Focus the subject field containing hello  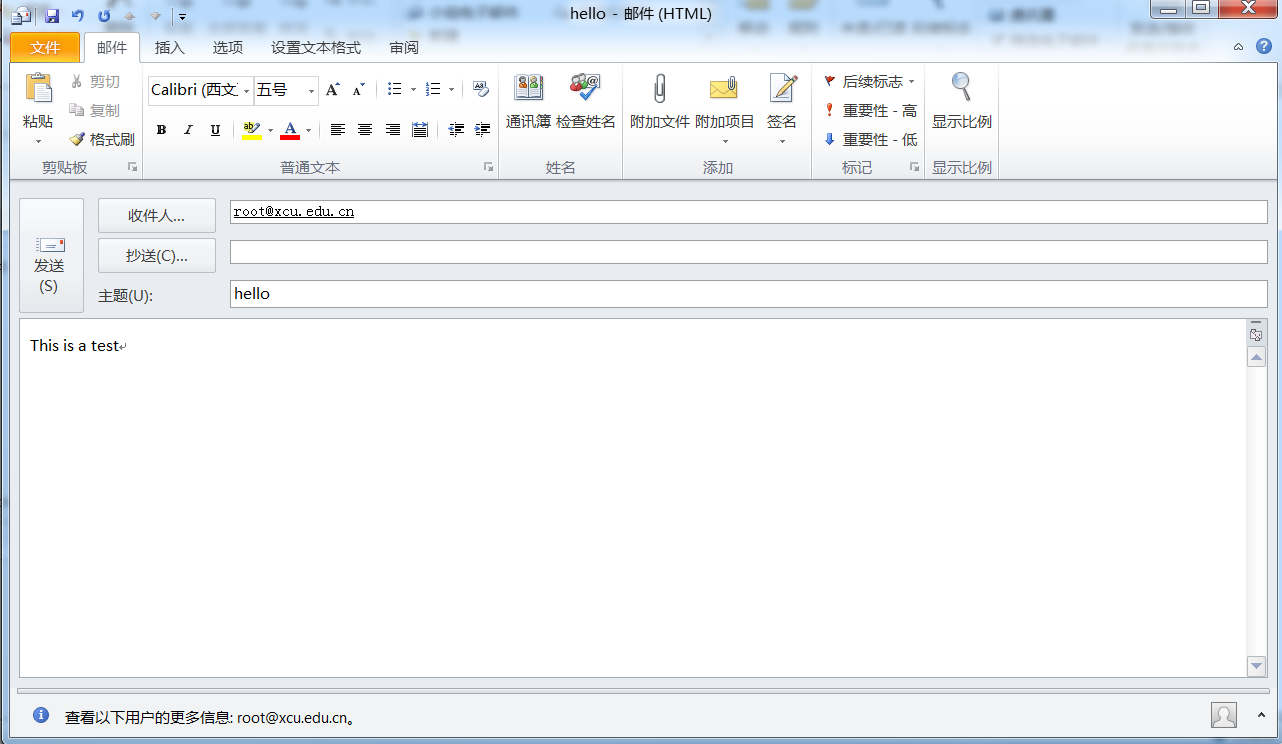(x=748, y=294)
